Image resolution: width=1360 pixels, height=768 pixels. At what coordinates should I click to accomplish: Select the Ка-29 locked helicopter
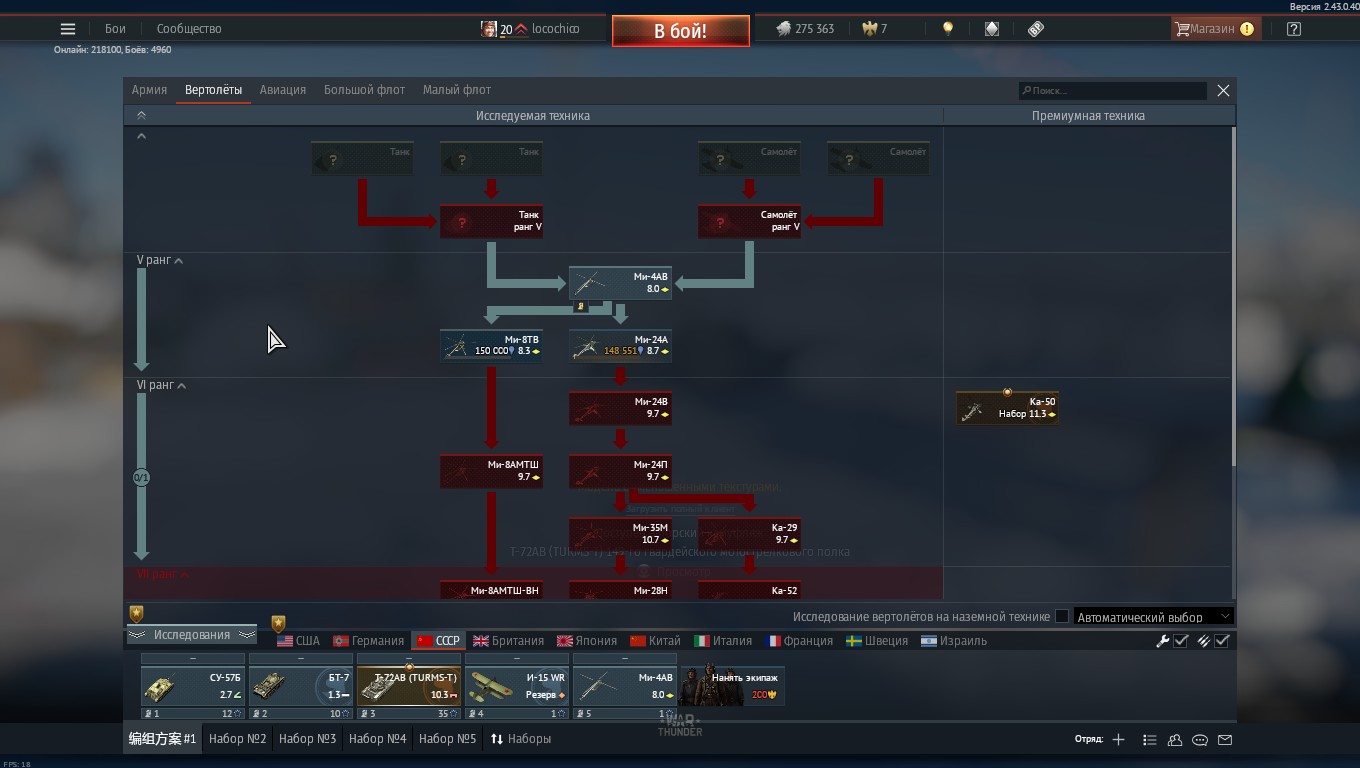pyautogui.click(x=749, y=534)
